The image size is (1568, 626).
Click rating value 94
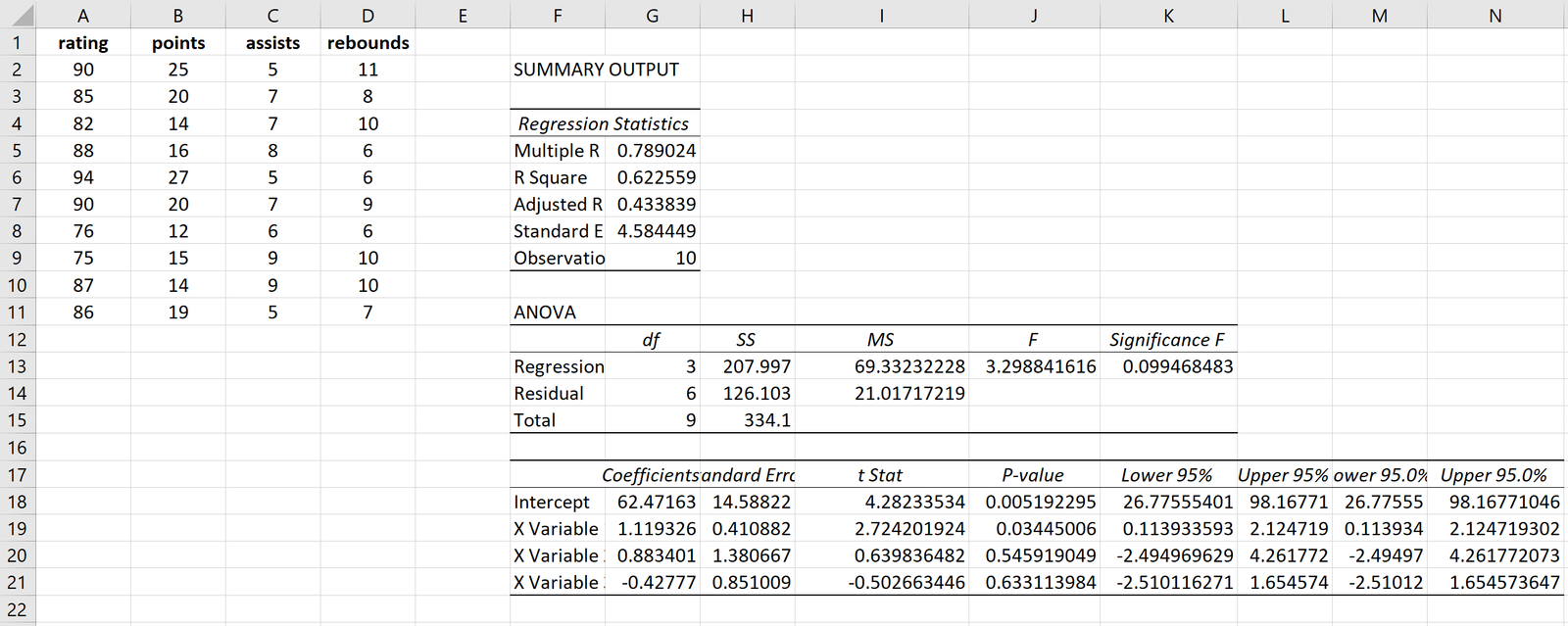click(x=83, y=177)
